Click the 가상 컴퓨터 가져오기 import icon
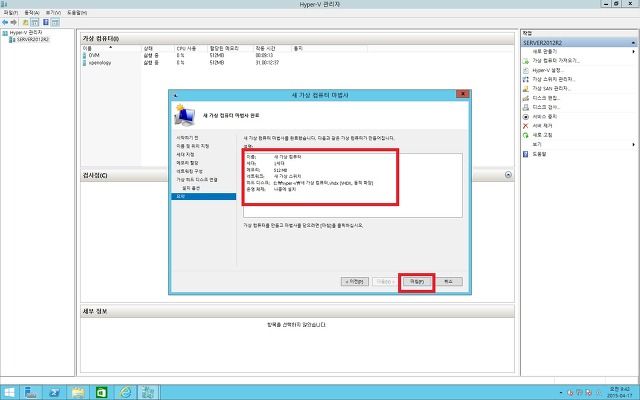The height and width of the screenshot is (400, 640). tap(526, 61)
